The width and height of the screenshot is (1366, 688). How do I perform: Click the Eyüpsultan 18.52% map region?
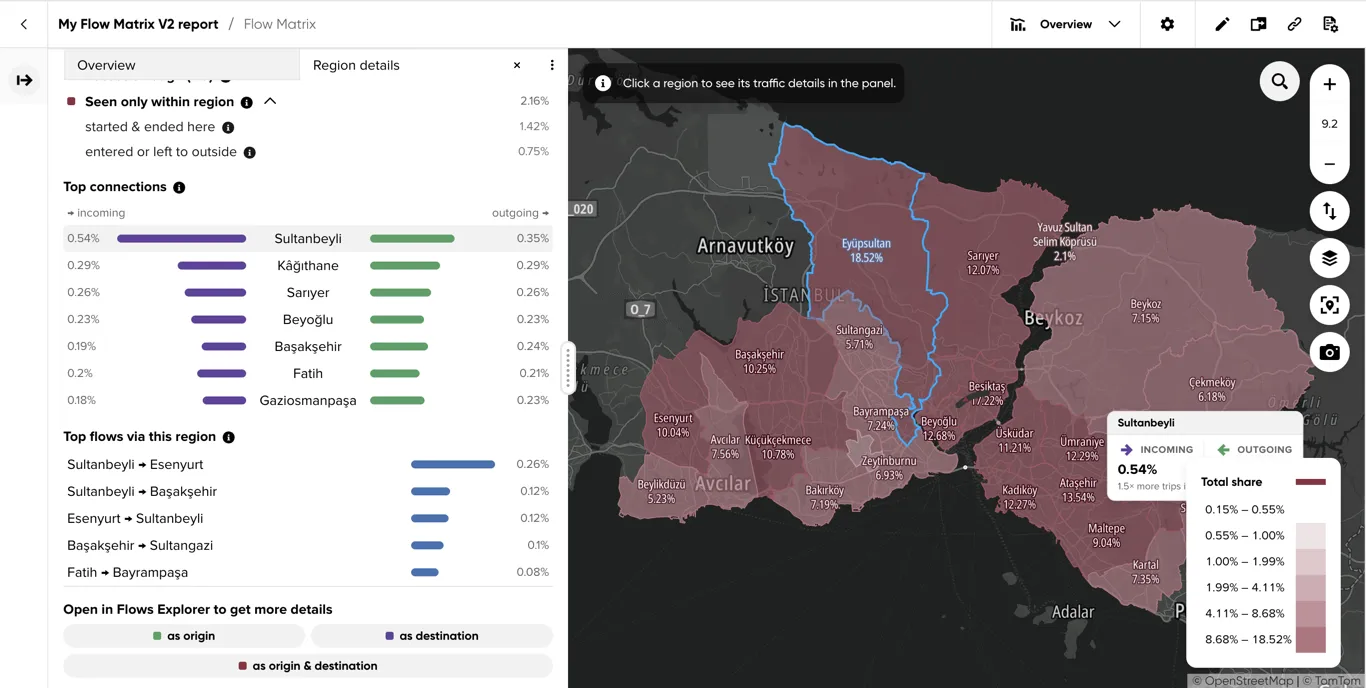tap(866, 250)
